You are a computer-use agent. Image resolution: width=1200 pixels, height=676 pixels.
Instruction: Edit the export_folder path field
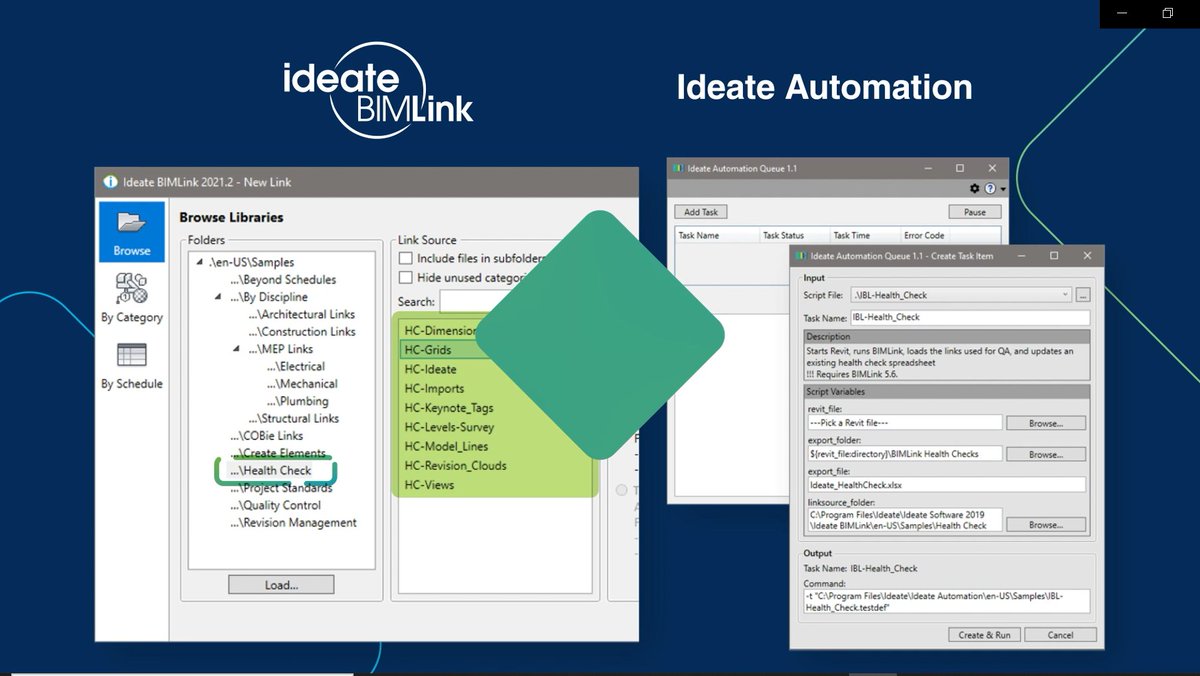[904, 454]
